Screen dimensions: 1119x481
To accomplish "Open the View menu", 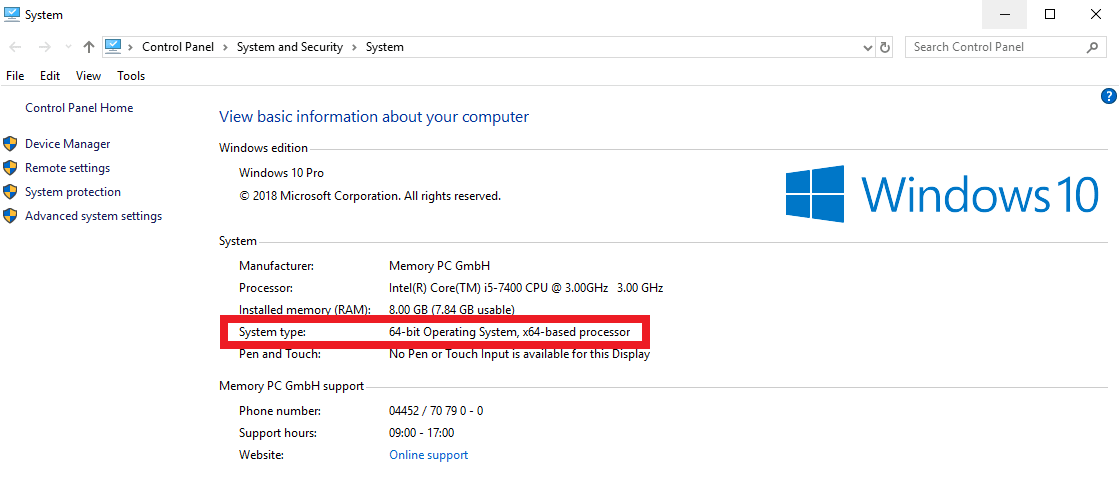I will (88, 76).
